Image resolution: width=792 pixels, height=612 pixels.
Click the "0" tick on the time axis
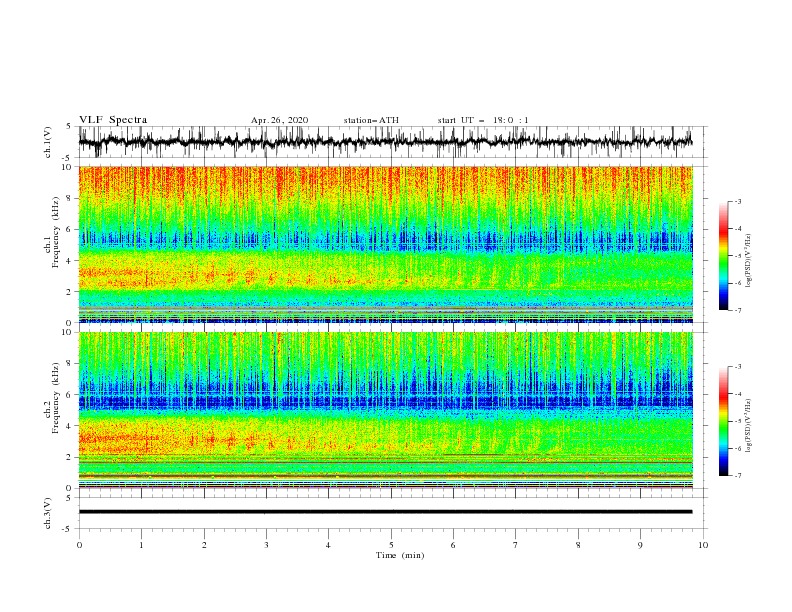pyautogui.click(x=79, y=545)
